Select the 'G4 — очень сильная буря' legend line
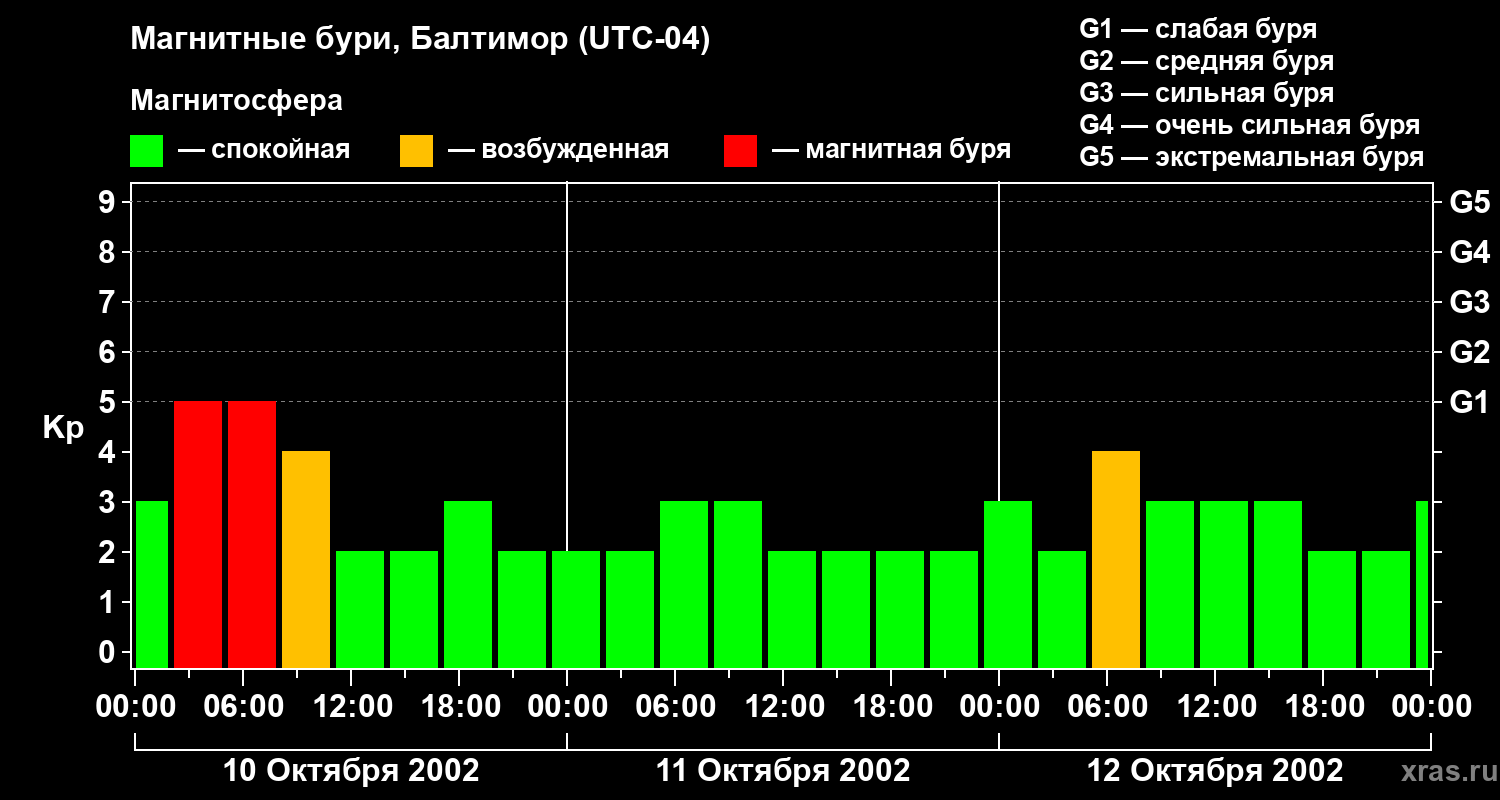Viewport: 1500px width, 800px height. pyautogui.click(x=1250, y=125)
